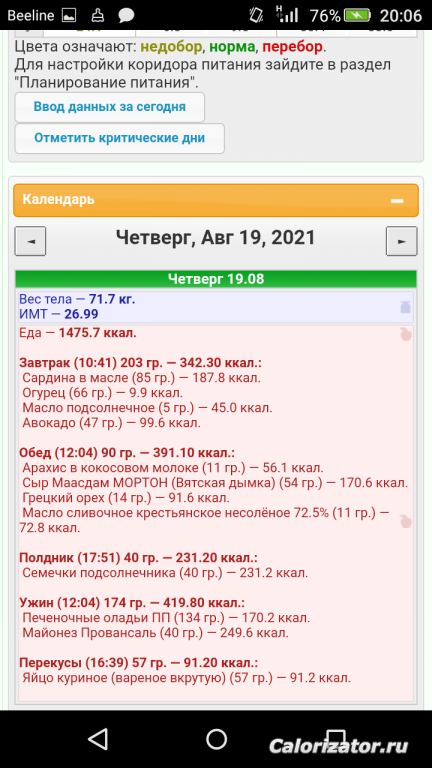Tap the Beeline carrier label
This screenshot has width=432, height=768.
click(x=31, y=16)
